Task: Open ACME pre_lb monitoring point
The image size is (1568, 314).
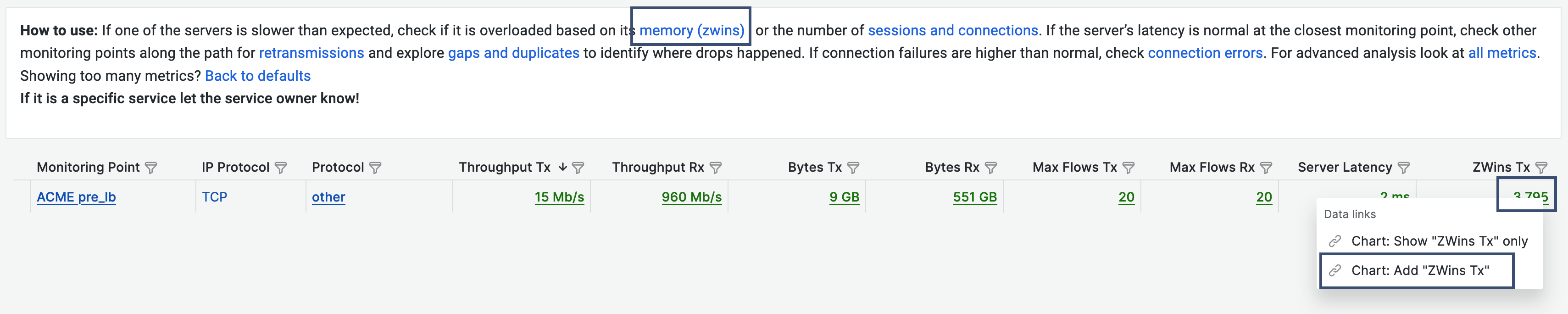Action: point(76,197)
